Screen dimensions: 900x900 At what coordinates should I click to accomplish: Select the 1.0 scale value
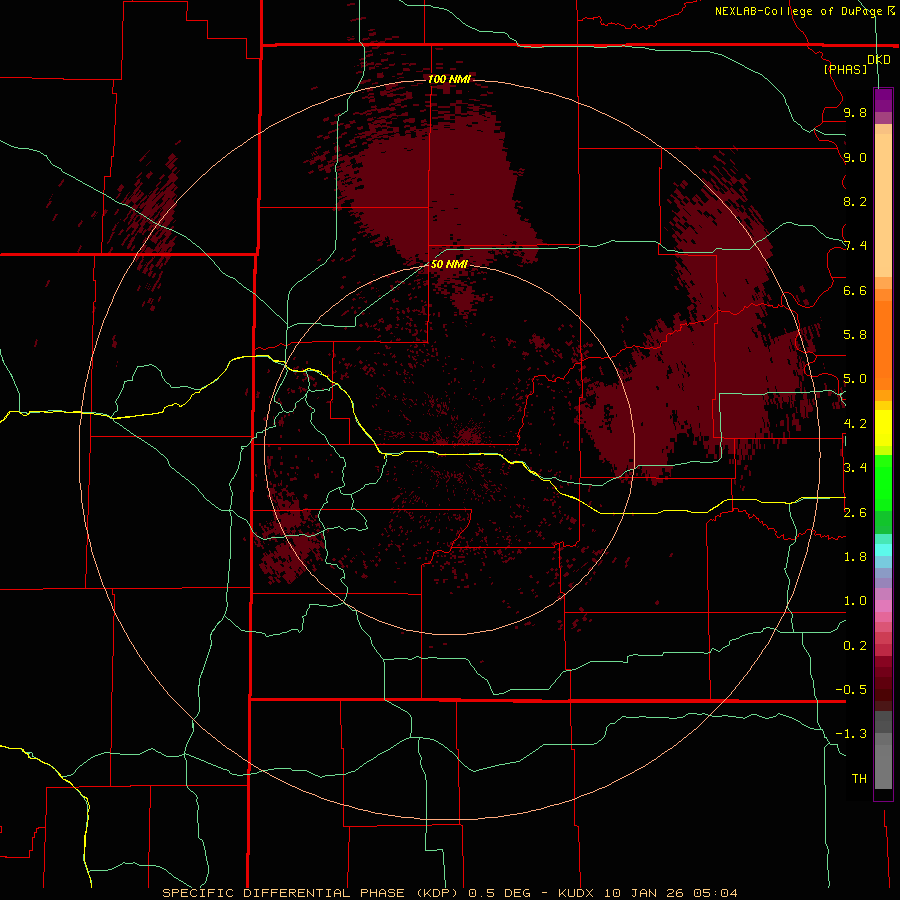(855, 601)
